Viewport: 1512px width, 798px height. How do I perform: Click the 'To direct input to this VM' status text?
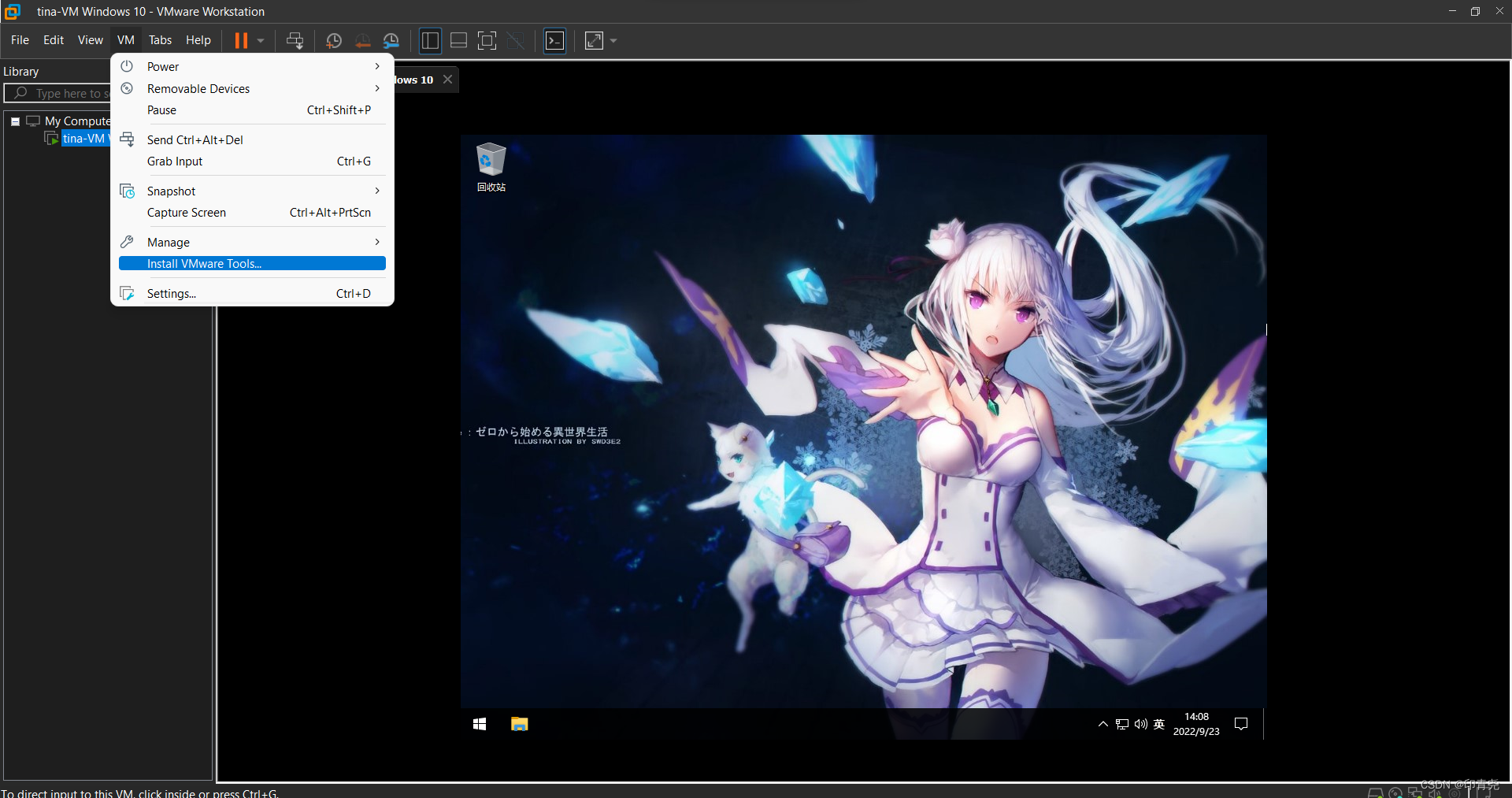pyautogui.click(x=140, y=792)
